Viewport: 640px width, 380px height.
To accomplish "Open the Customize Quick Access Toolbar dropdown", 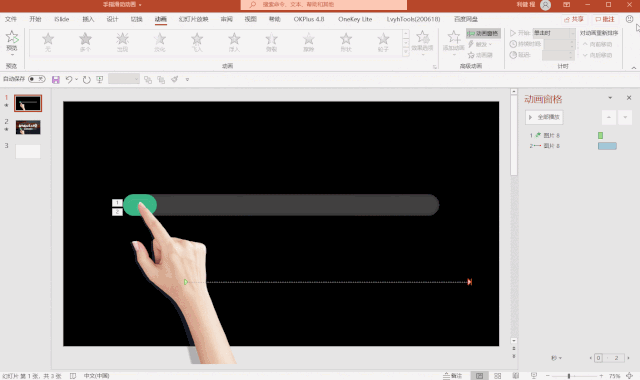I will click(x=187, y=80).
